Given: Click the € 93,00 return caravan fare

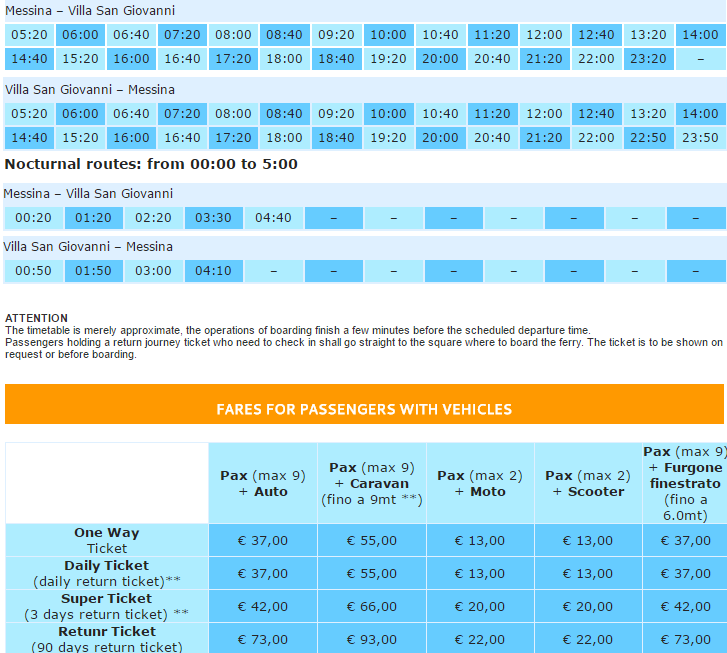Looking at the screenshot, I should click(371, 639).
